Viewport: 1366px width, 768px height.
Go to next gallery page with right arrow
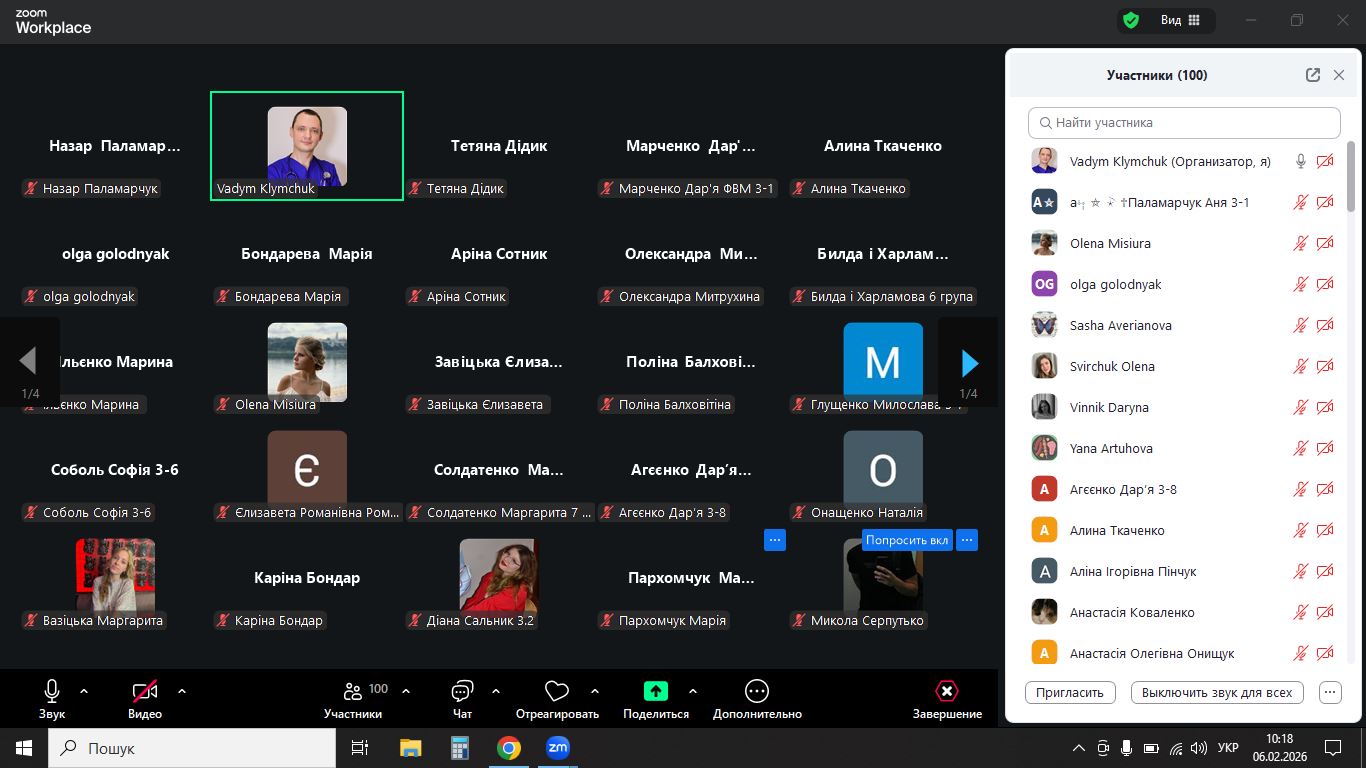968,362
